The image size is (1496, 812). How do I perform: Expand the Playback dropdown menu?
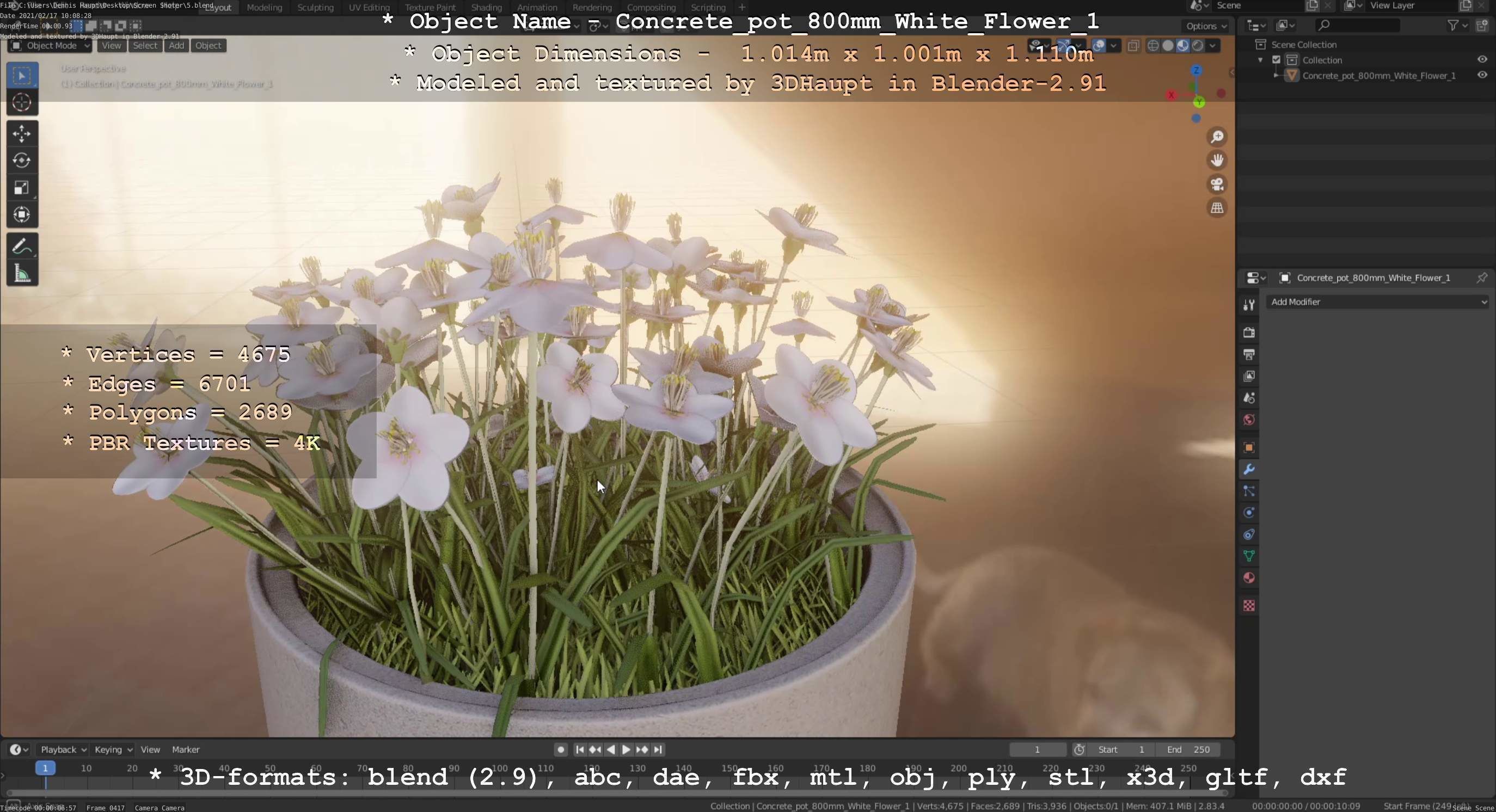click(x=63, y=749)
